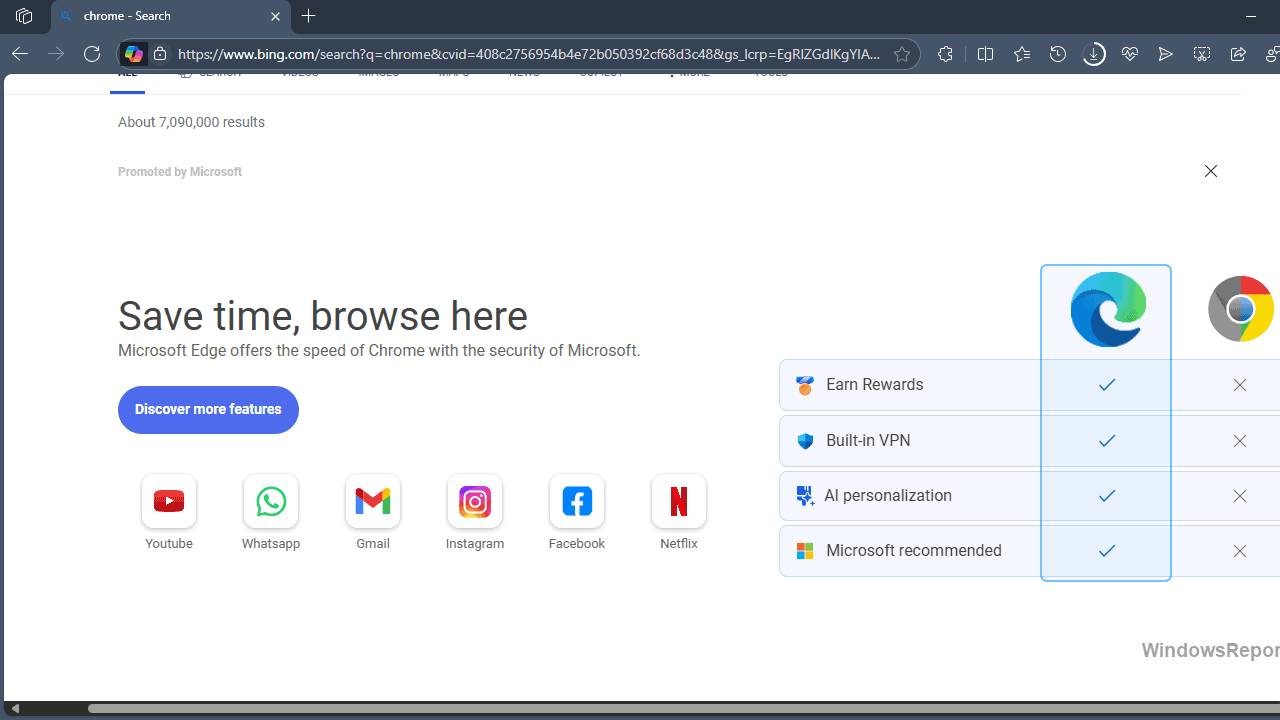Open Tab actions menu at top left
Screen dimensions: 1280x720
point(24,16)
